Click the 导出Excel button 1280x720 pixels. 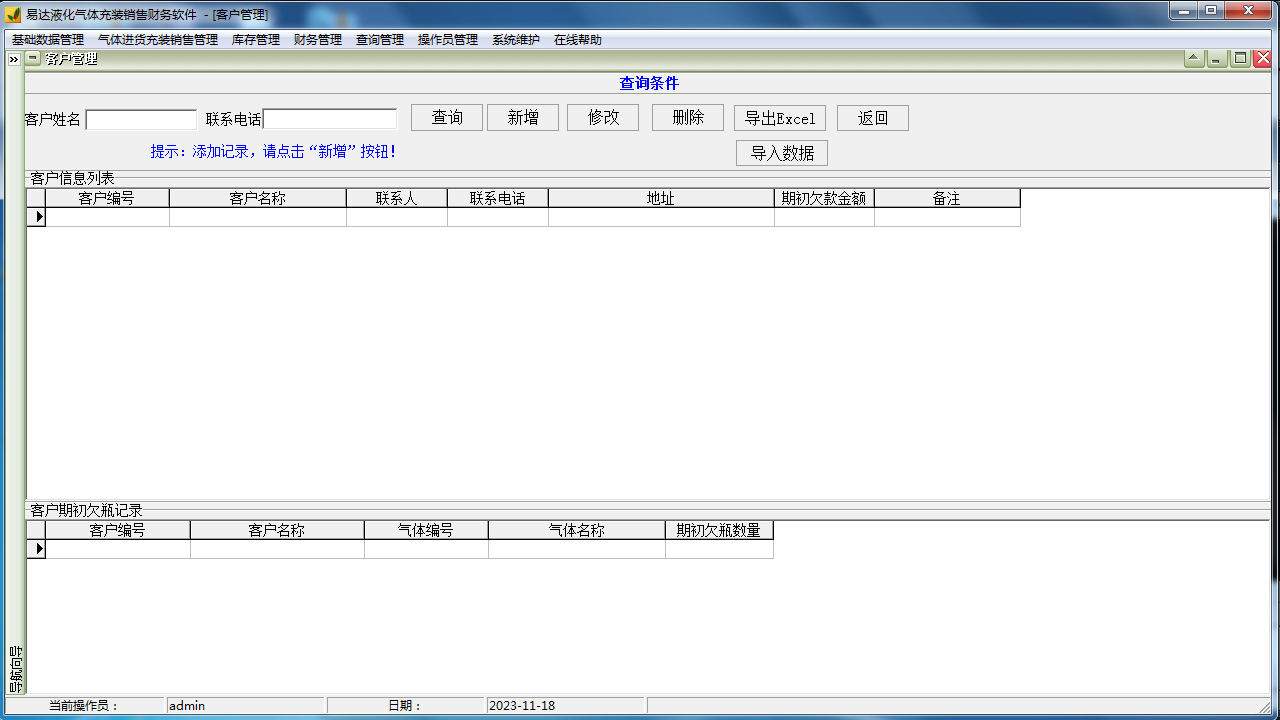tap(780, 118)
